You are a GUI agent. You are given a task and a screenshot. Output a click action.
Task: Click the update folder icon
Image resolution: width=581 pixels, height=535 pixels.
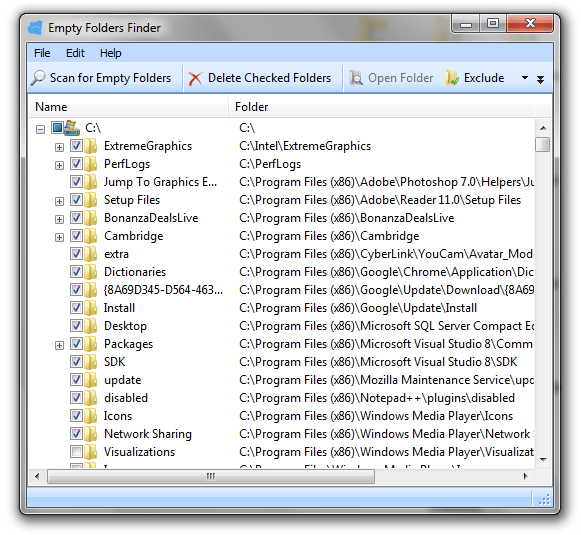tap(90, 380)
